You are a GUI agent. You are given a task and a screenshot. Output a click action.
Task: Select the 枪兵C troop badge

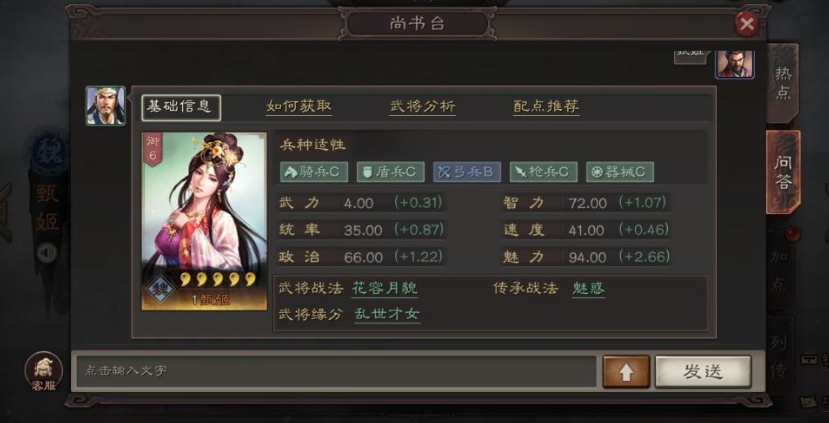click(544, 172)
